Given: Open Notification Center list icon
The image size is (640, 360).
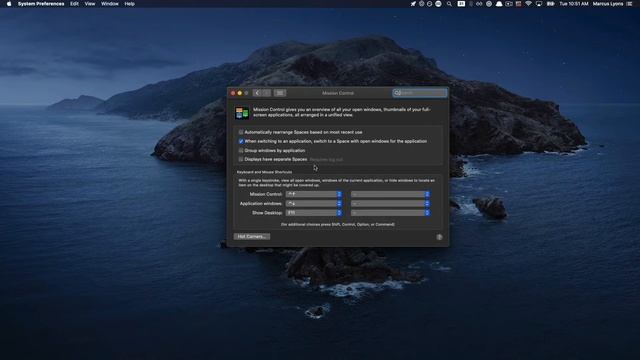Looking at the screenshot, I should point(629,4).
